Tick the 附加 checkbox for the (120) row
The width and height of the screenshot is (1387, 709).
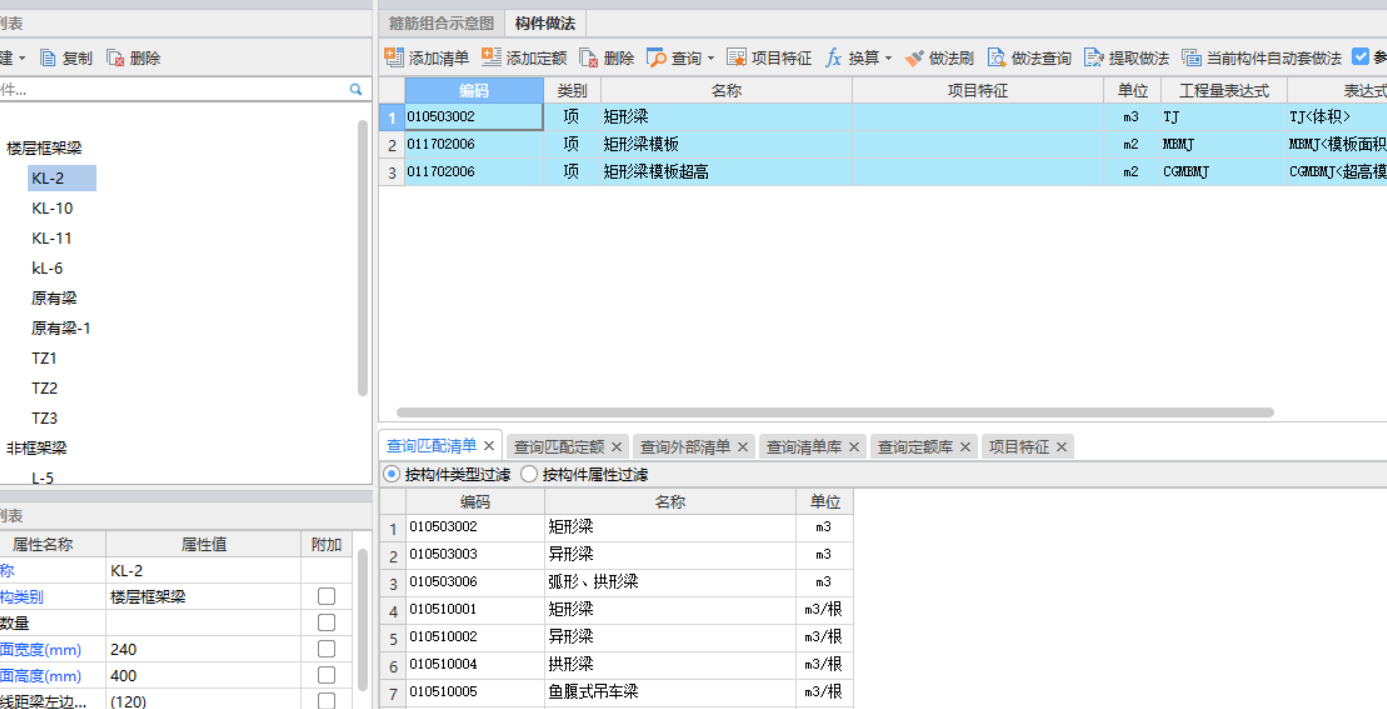coord(326,701)
